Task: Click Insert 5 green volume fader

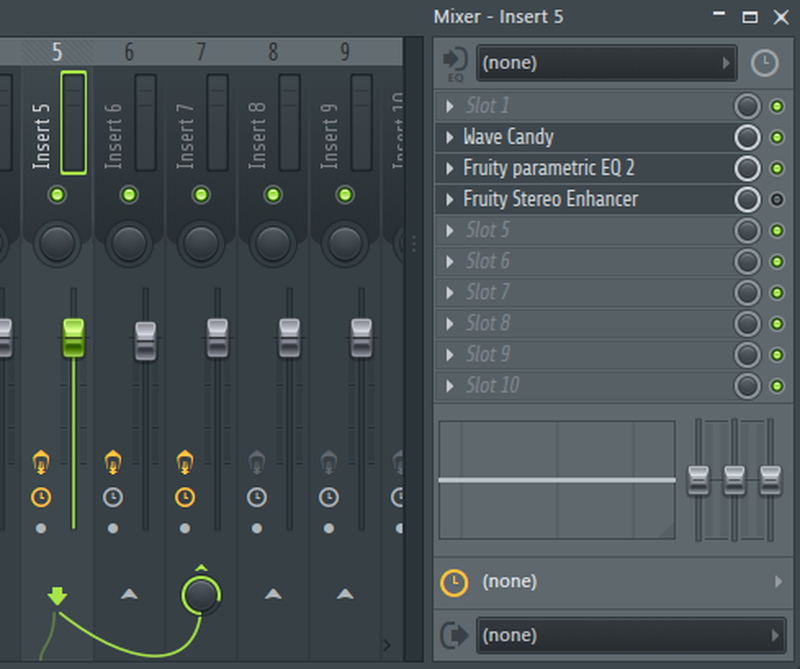Action: coord(73,338)
